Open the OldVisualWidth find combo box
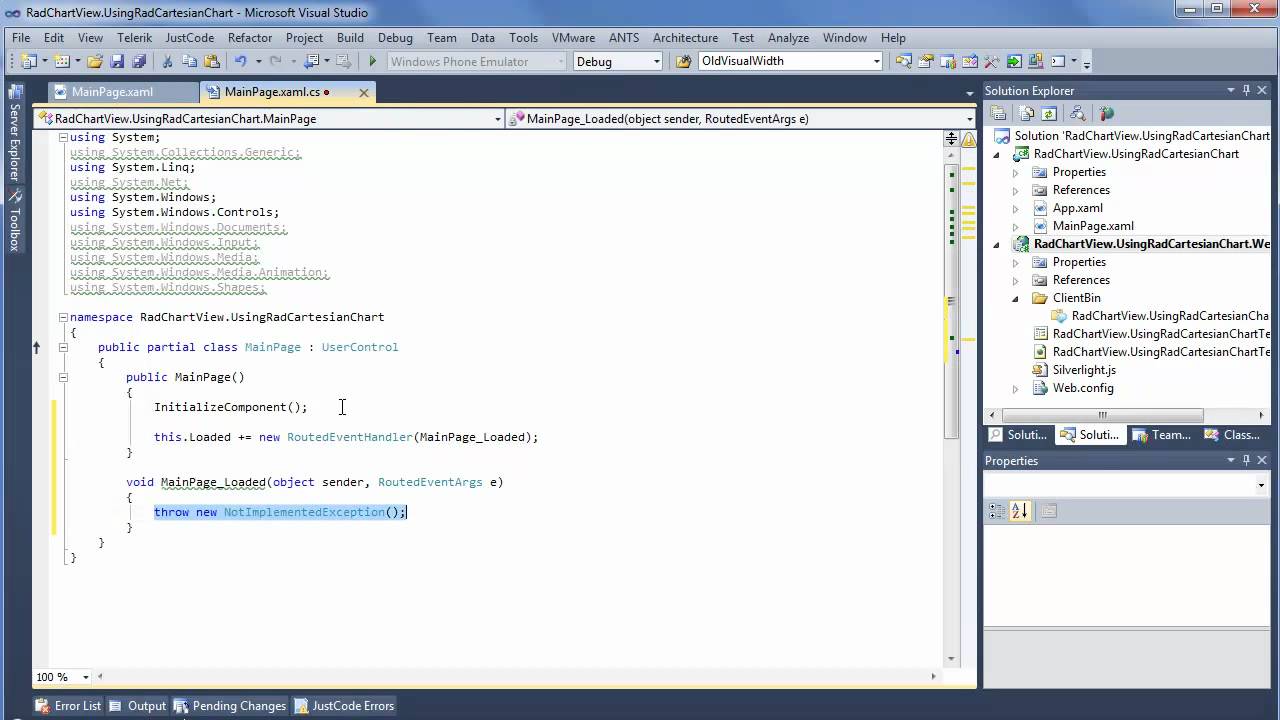 click(x=790, y=61)
